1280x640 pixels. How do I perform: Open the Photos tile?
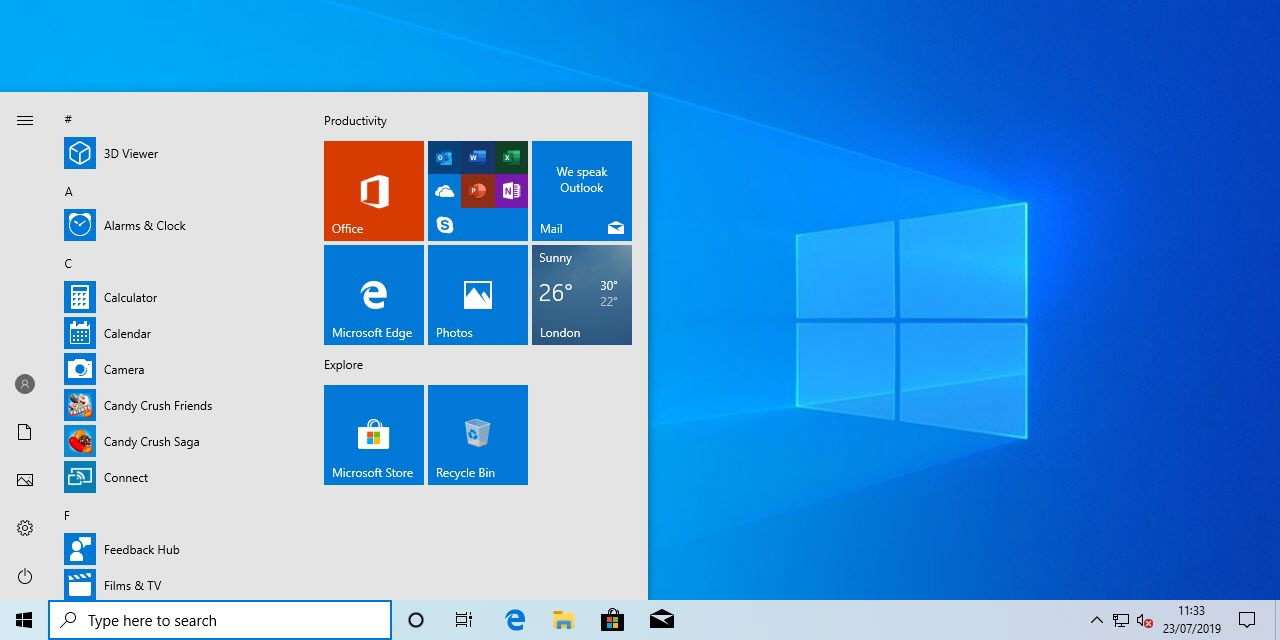click(477, 294)
